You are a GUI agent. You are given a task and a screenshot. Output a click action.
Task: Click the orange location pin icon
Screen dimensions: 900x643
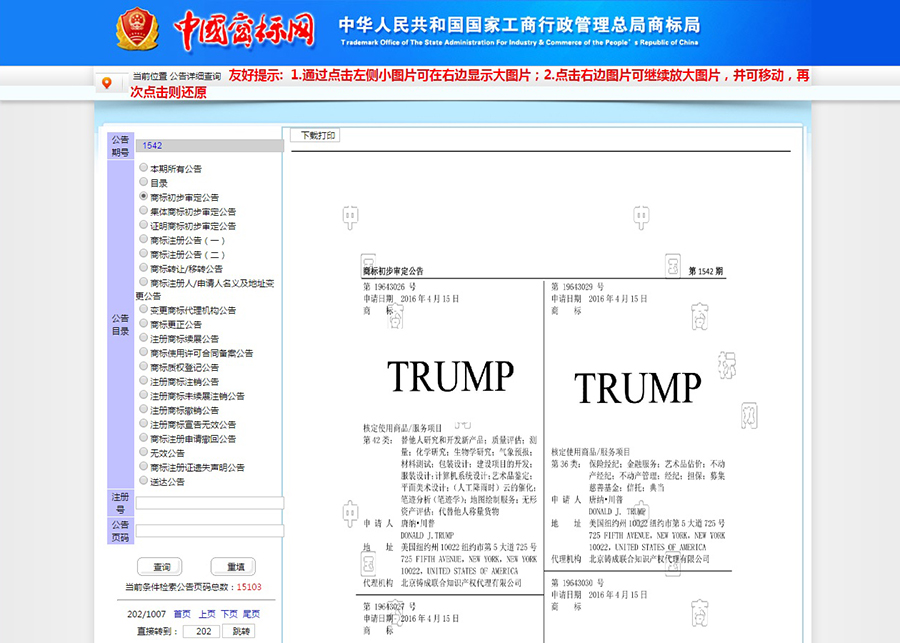(107, 83)
